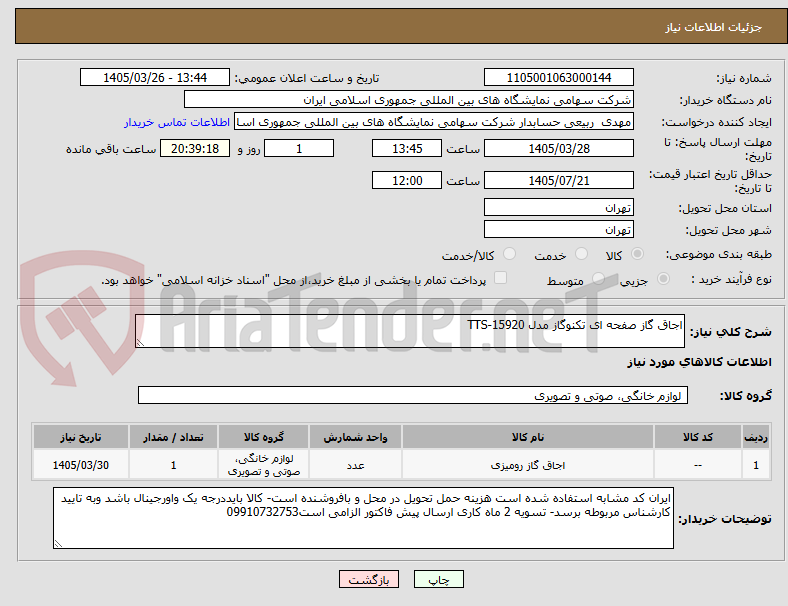Click the buyer notes textarea resize handle
This screenshot has height=606, width=788.
(x=58, y=544)
